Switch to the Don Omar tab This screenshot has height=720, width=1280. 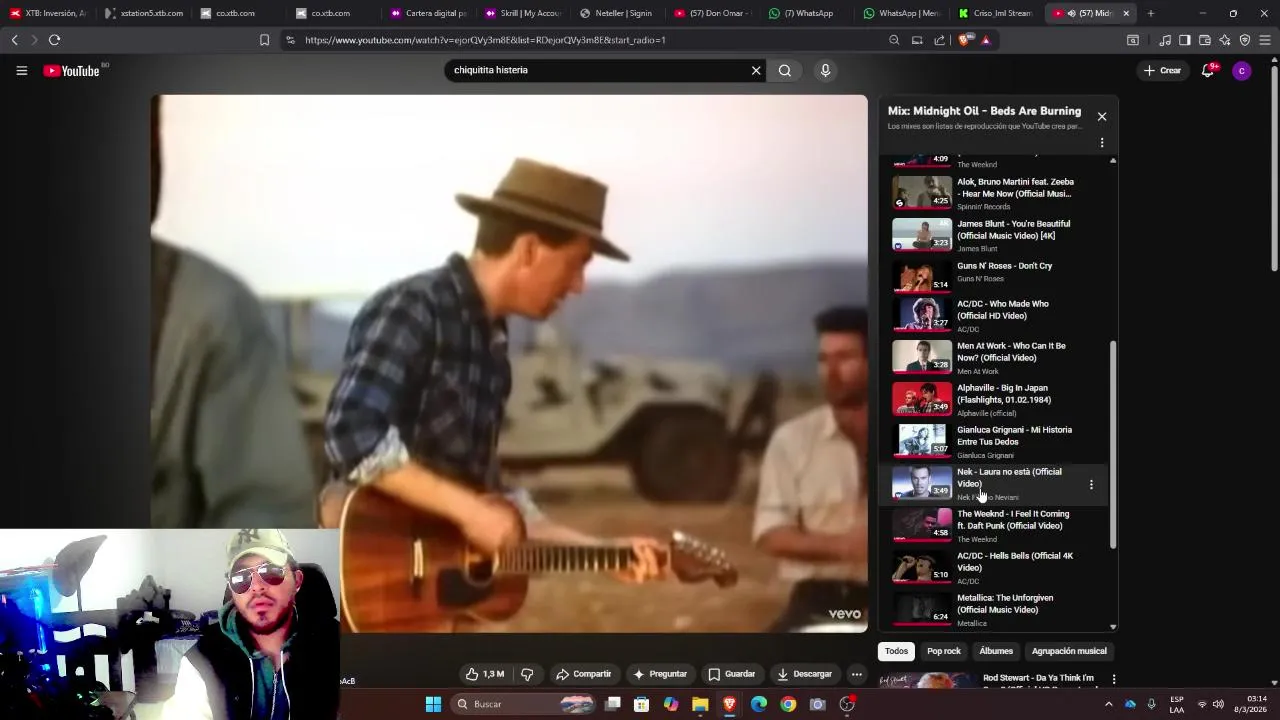click(x=713, y=13)
